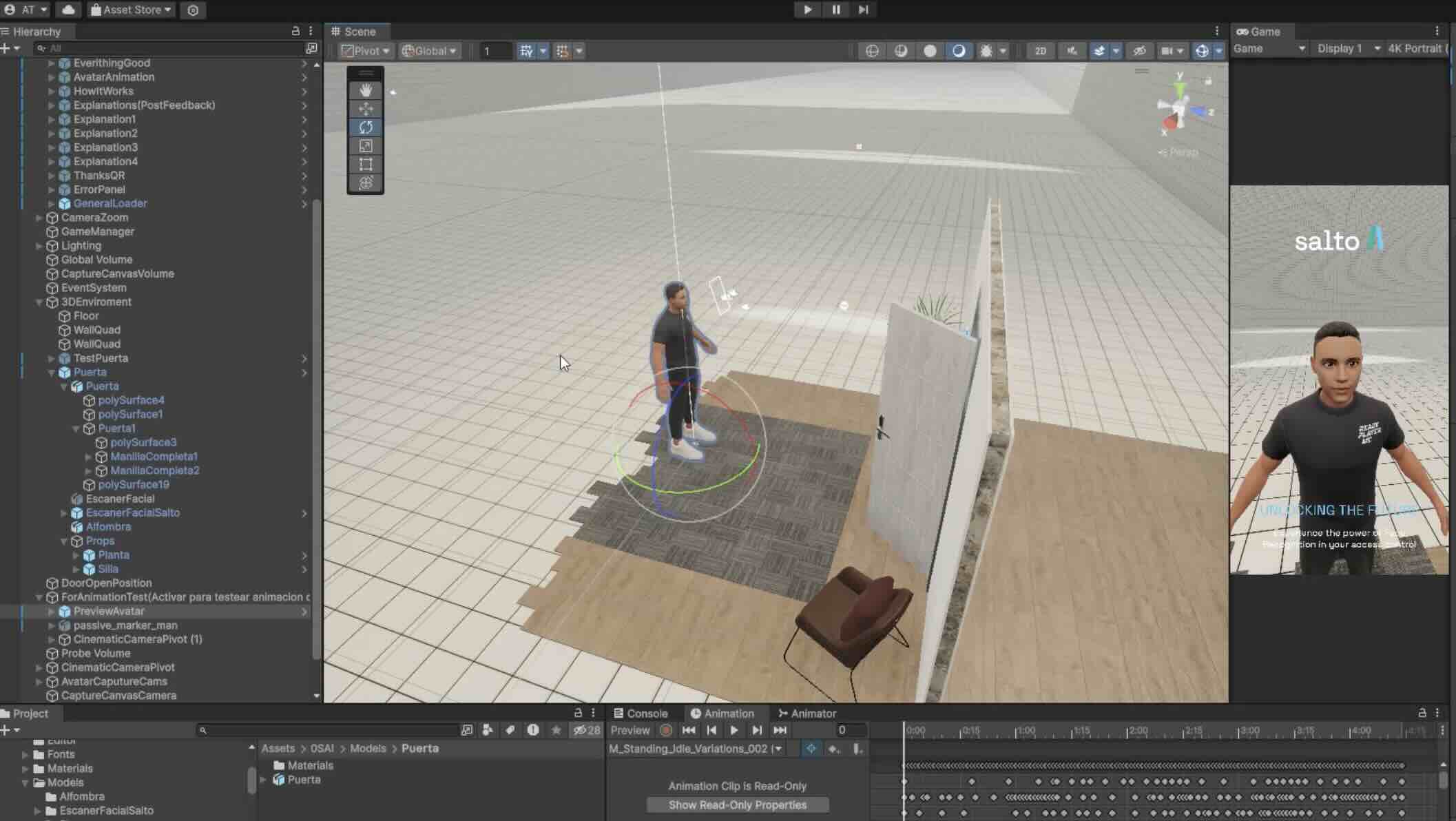Open Pivot handle position dropdown
The height and width of the screenshot is (821, 1456).
pos(366,51)
